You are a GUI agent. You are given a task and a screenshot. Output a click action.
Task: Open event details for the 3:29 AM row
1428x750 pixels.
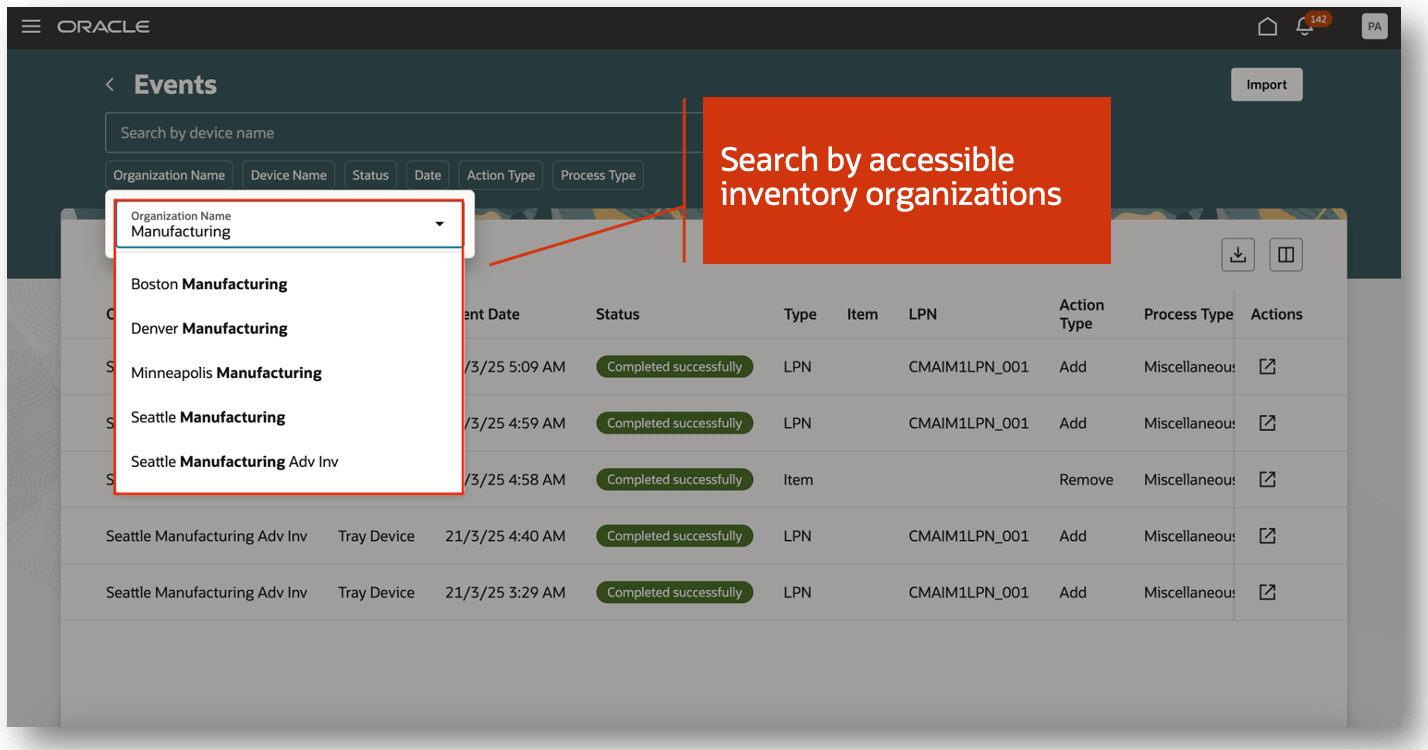[x=1267, y=593]
